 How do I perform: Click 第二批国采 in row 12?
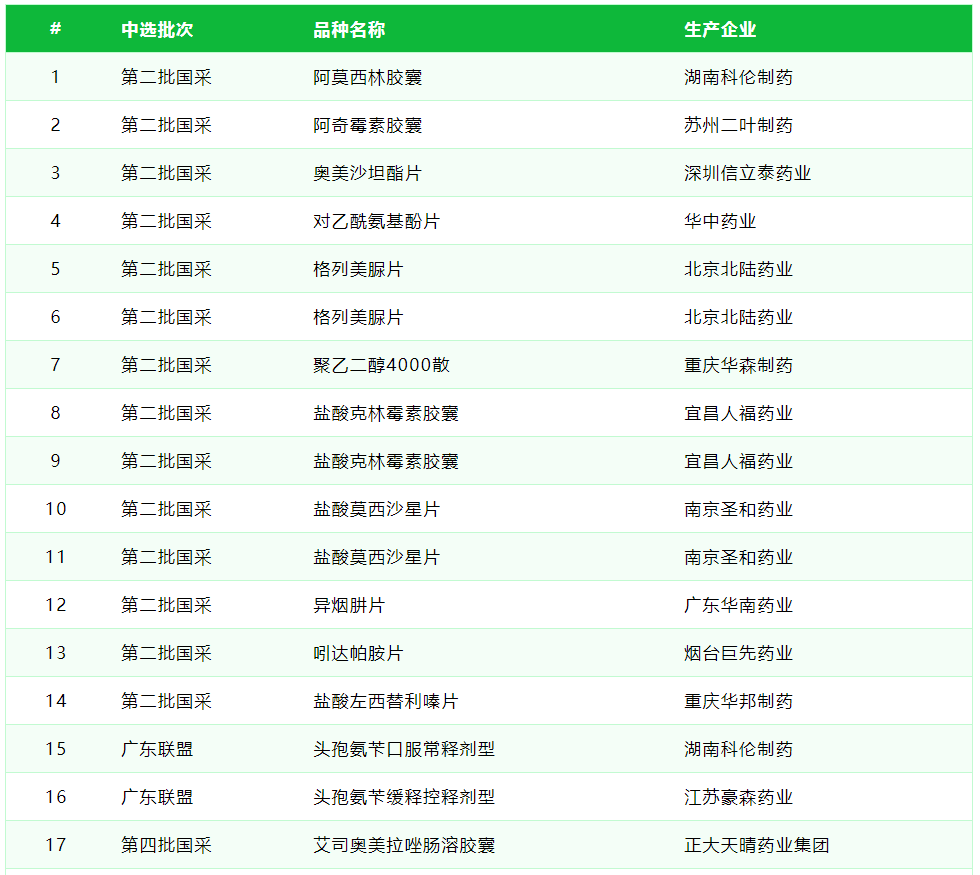166,605
